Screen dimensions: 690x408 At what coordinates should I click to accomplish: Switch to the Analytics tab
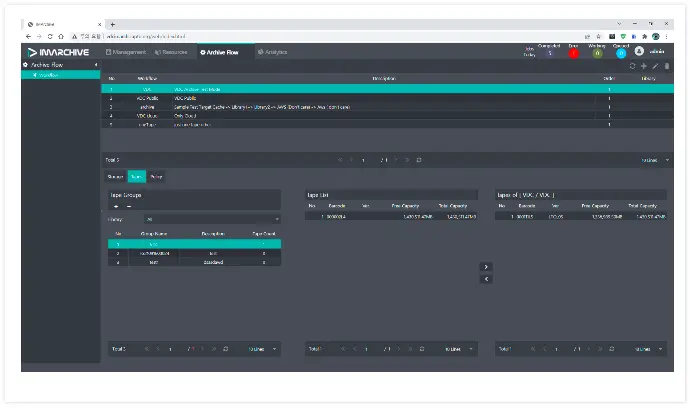pos(272,51)
